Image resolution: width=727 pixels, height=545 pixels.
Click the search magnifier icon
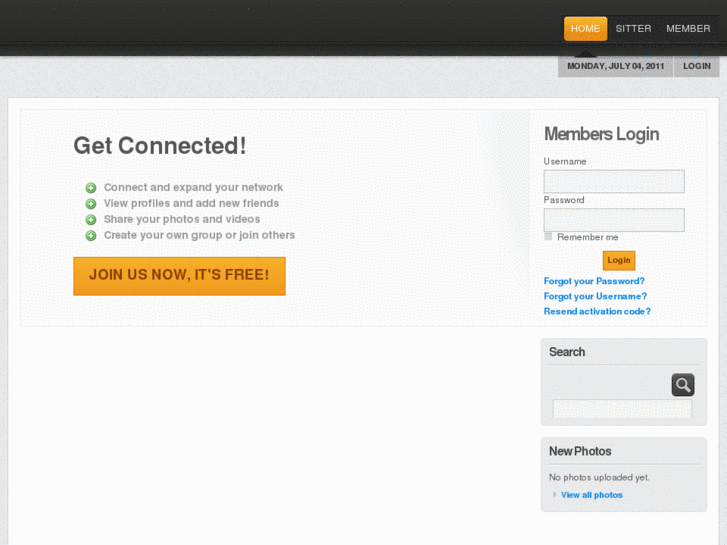tap(683, 385)
